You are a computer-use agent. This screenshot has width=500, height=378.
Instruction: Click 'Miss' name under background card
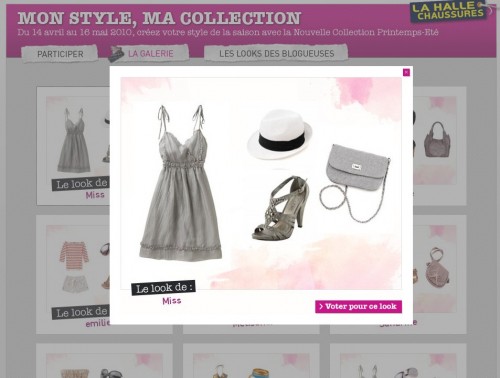coord(95,195)
